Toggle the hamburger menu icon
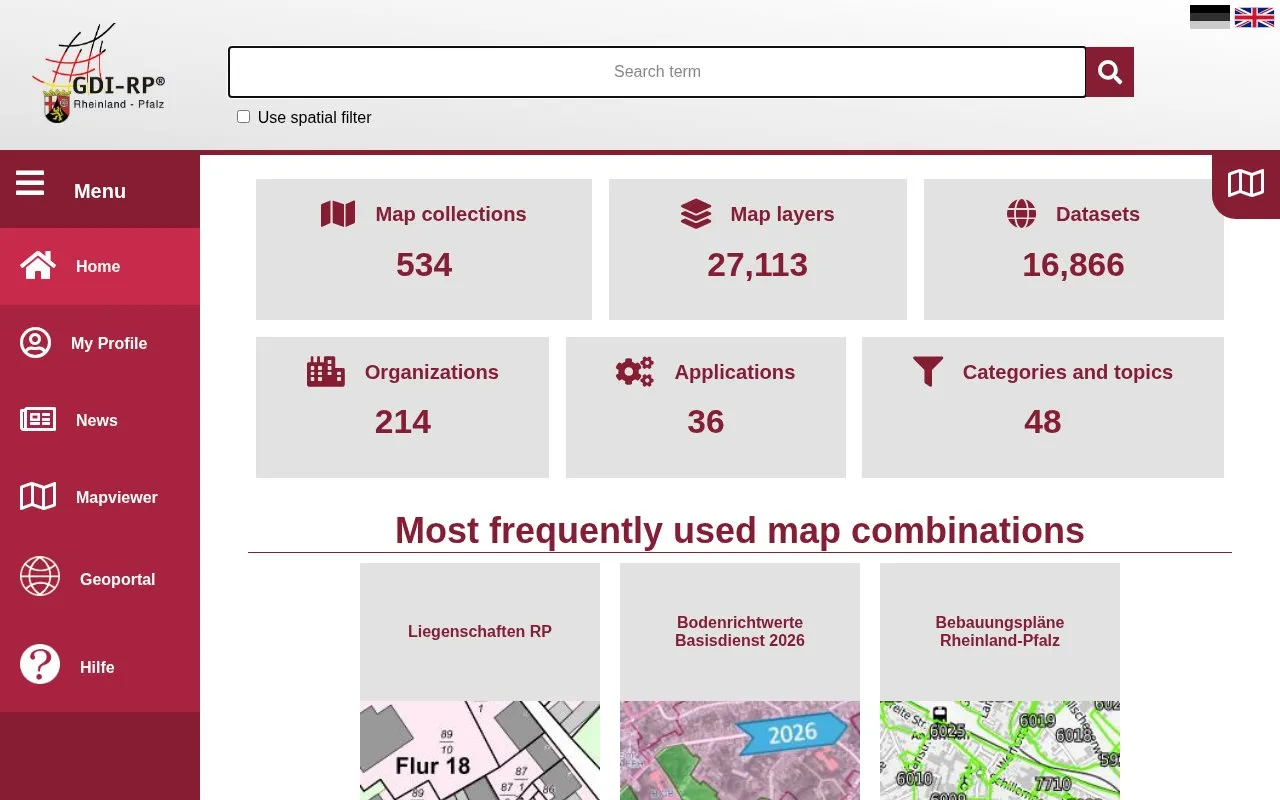 pyautogui.click(x=30, y=183)
